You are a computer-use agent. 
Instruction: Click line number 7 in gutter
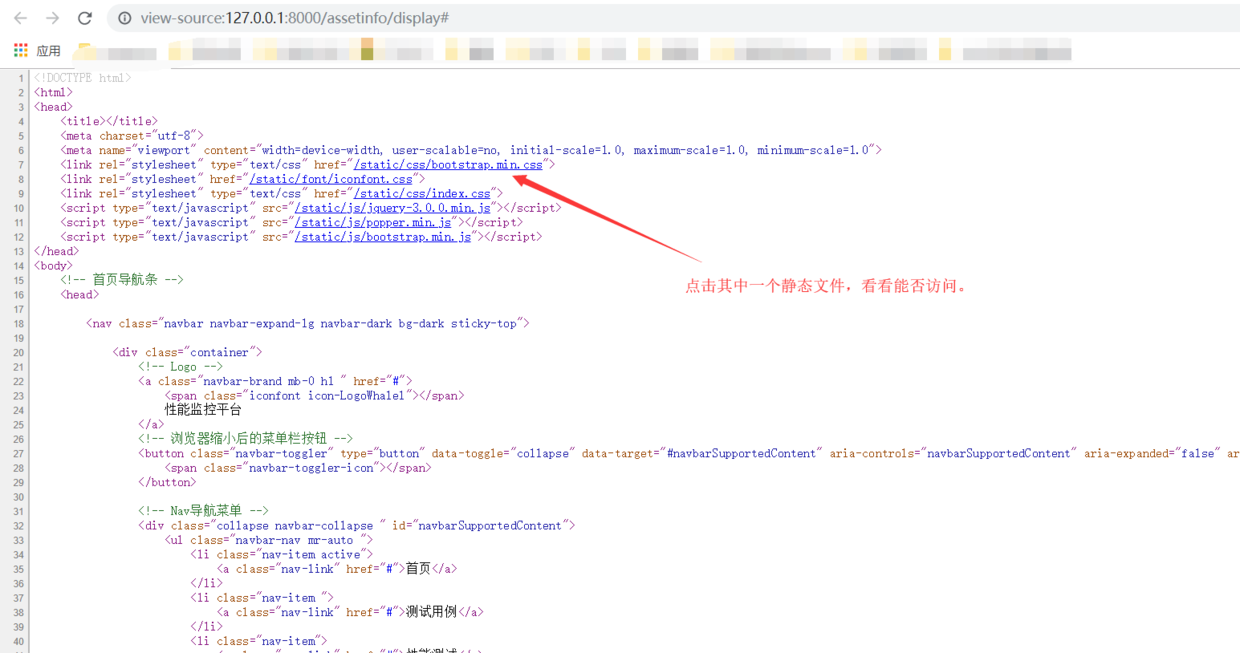pyautogui.click(x=20, y=164)
